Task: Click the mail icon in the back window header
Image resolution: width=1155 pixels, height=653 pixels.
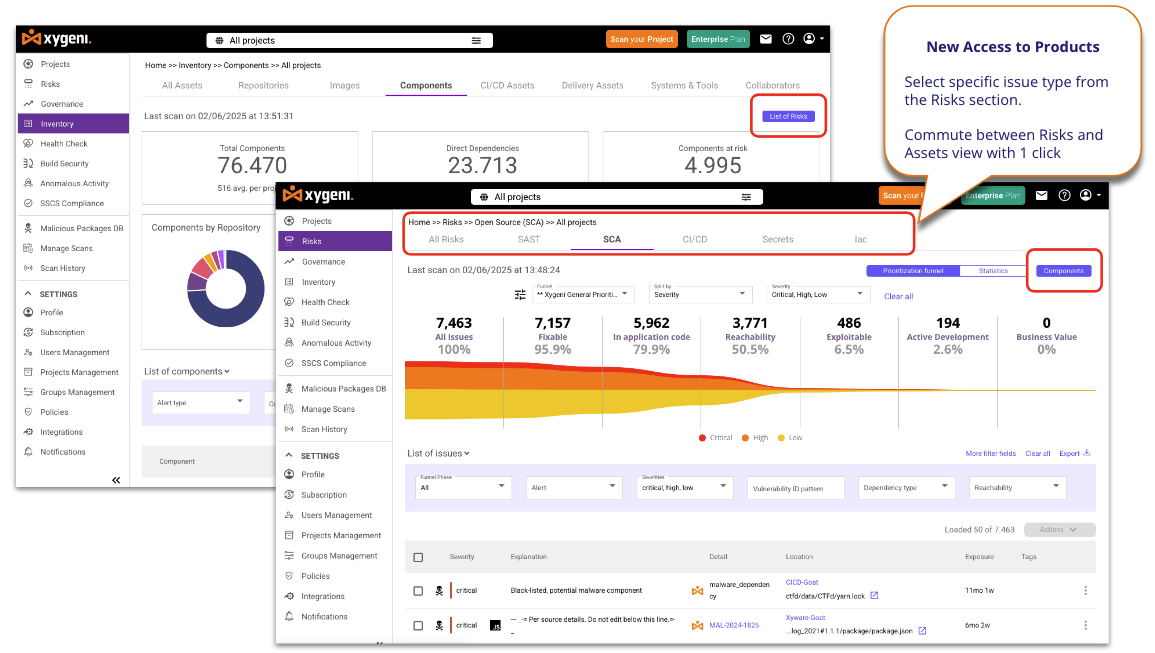Action: tap(766, 39)
